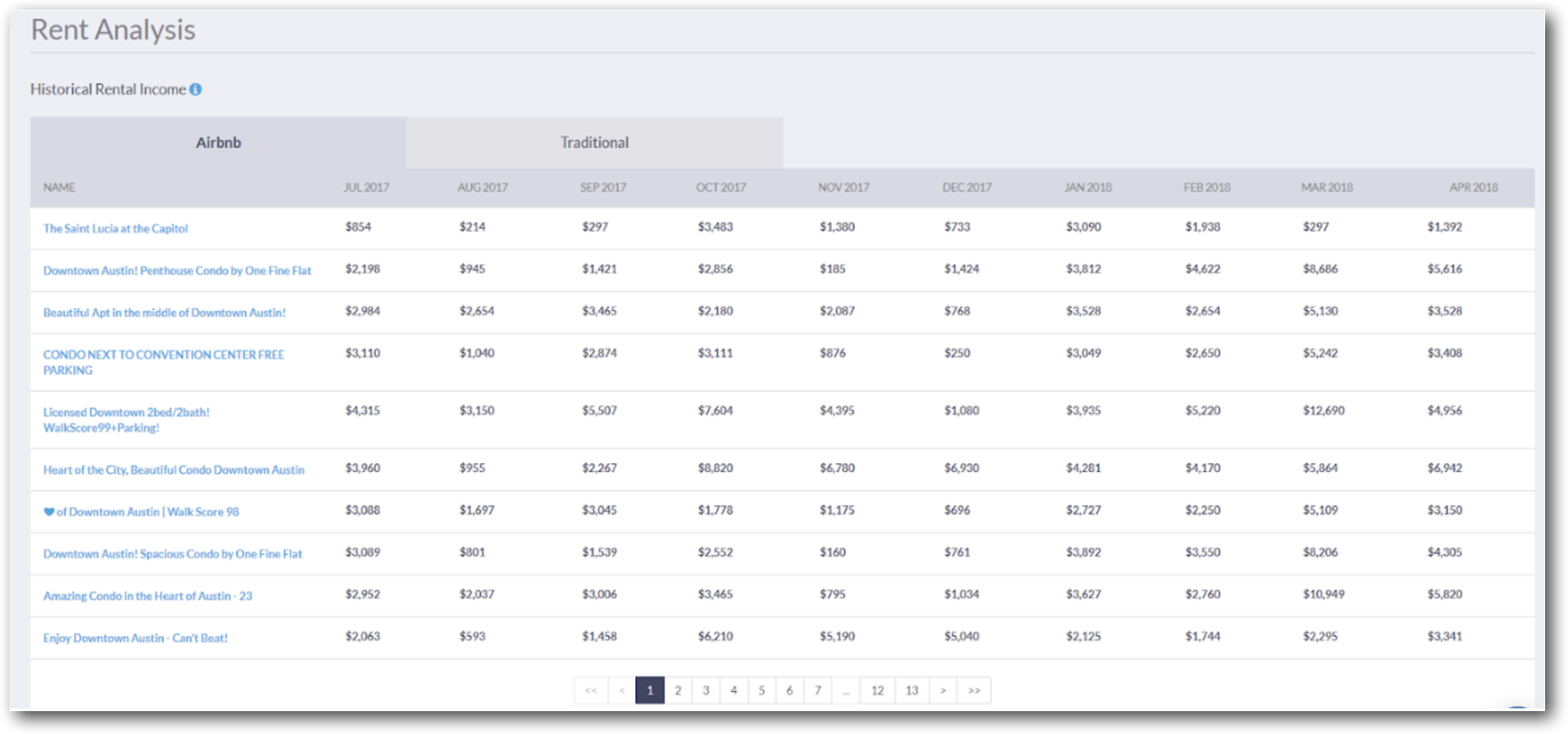Click the SEP 2017 column header
1568x734 pixels.
pyautogui.click(x=604, y=188)
